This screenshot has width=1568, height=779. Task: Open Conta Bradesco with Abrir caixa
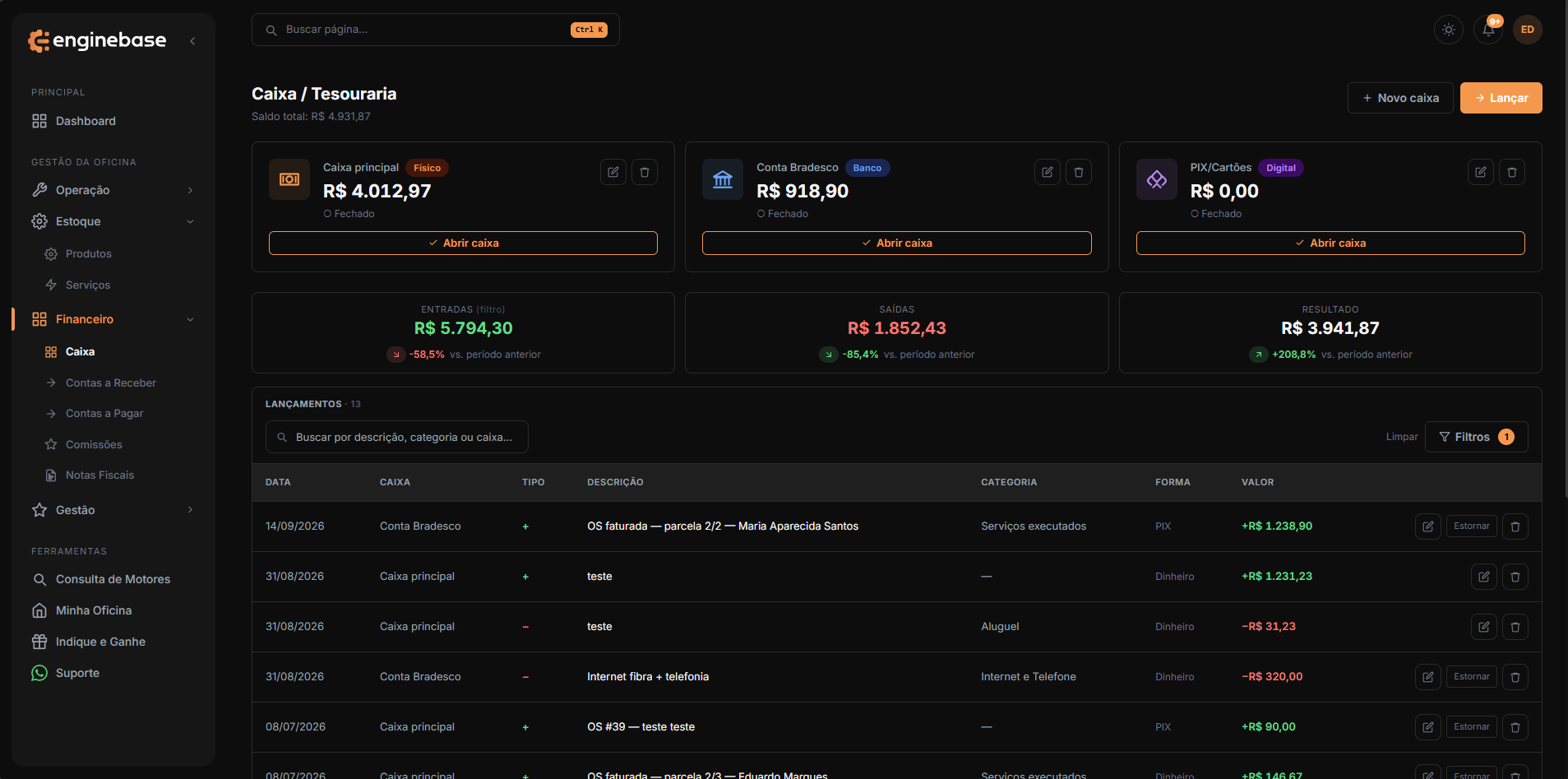(x=896, y=243)
